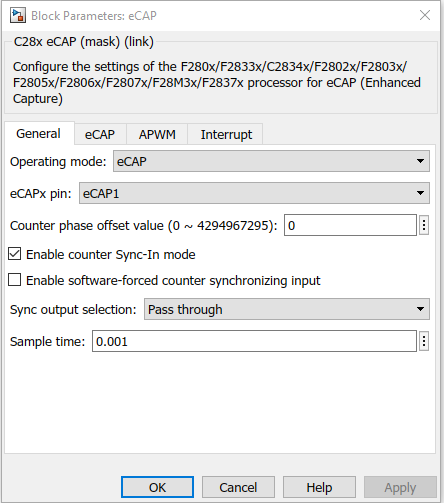Switch to the eCAP tab

tap(100, 134)
